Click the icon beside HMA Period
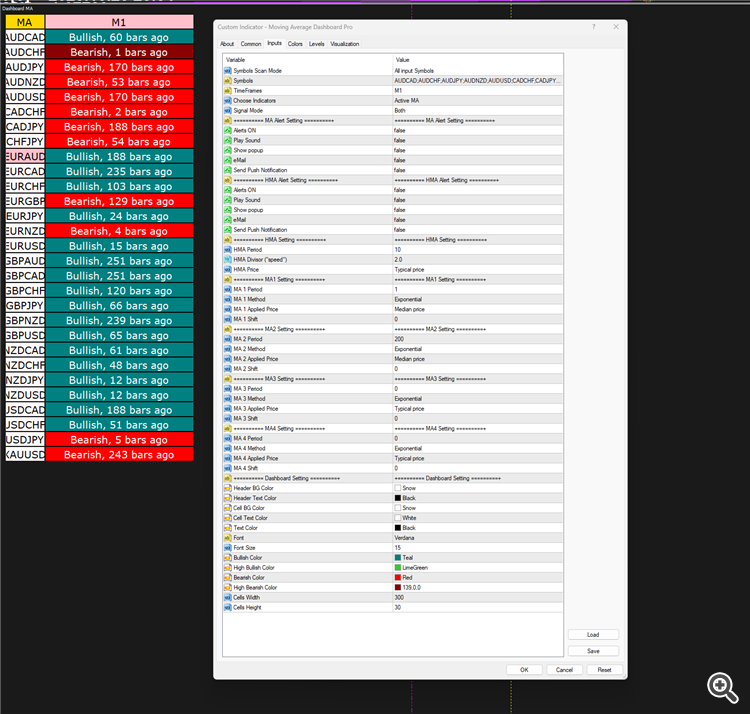750x714 pixels. [228, 250]
